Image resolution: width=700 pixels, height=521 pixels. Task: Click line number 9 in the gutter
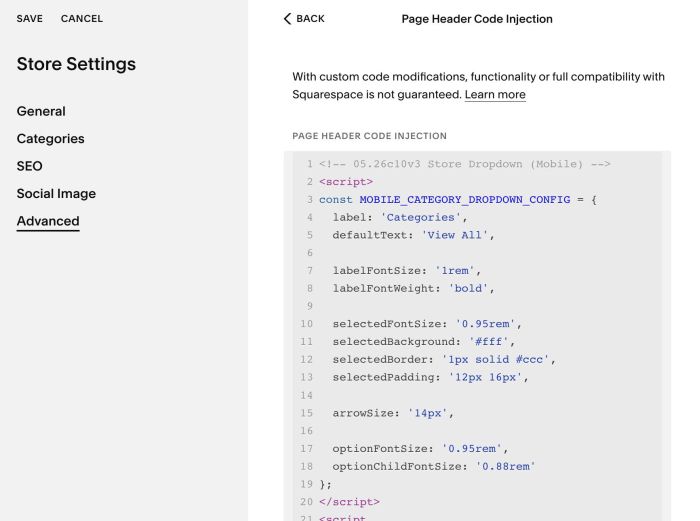pyautogui.click(x=309, y=306)
